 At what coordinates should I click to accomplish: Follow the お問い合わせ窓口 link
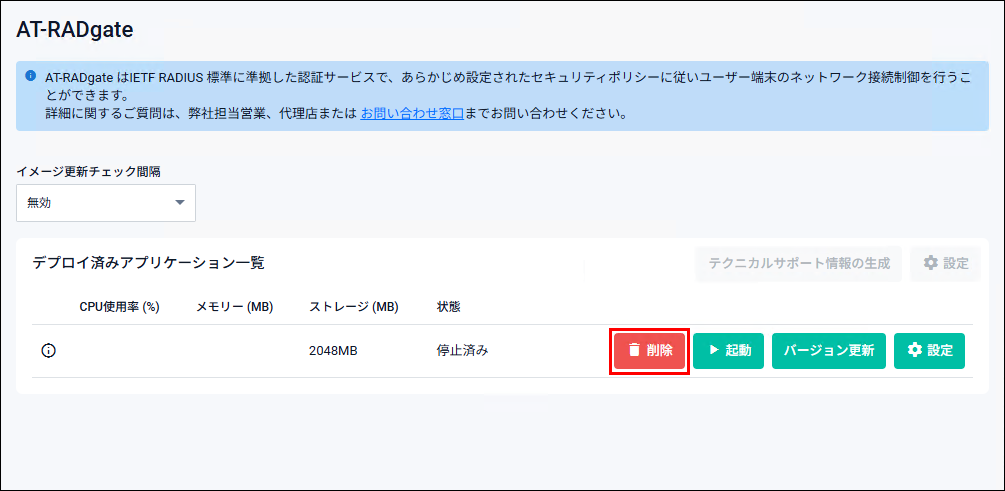(412, 115)
